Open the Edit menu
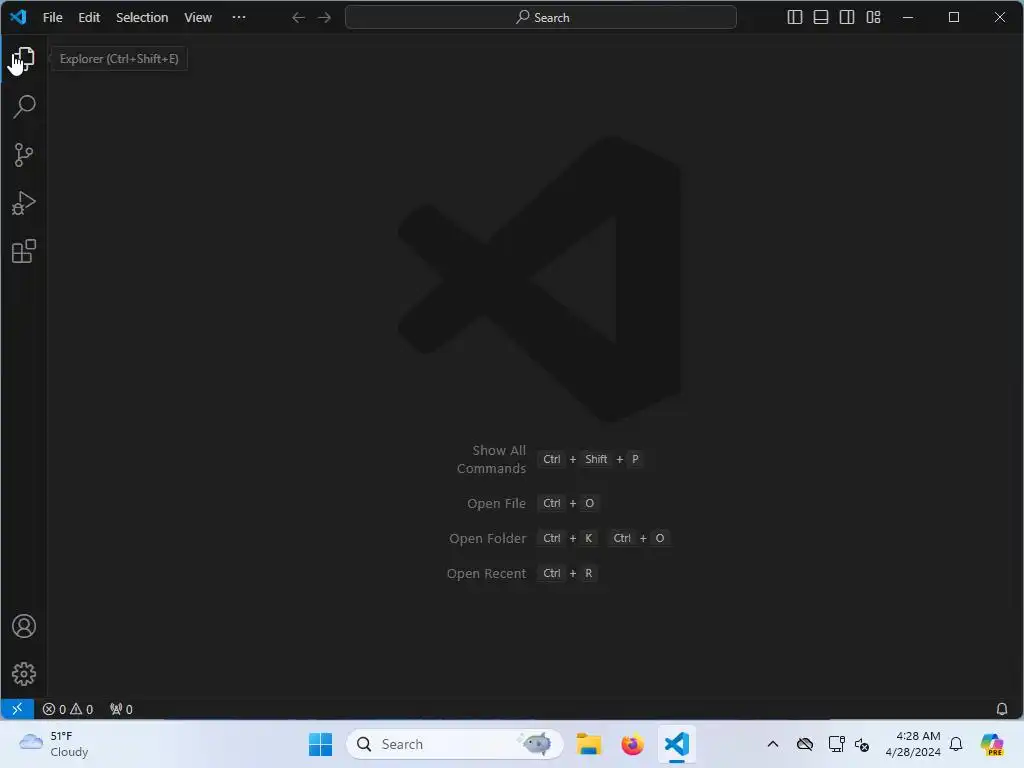 coord(89,18)
